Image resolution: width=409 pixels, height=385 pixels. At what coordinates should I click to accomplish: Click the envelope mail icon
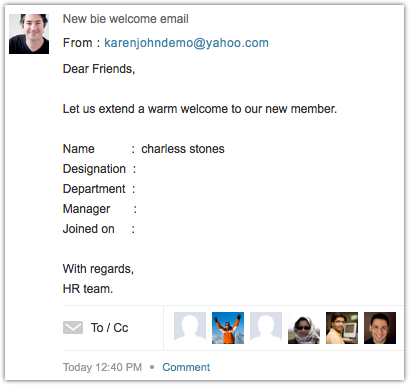(73, 328)
